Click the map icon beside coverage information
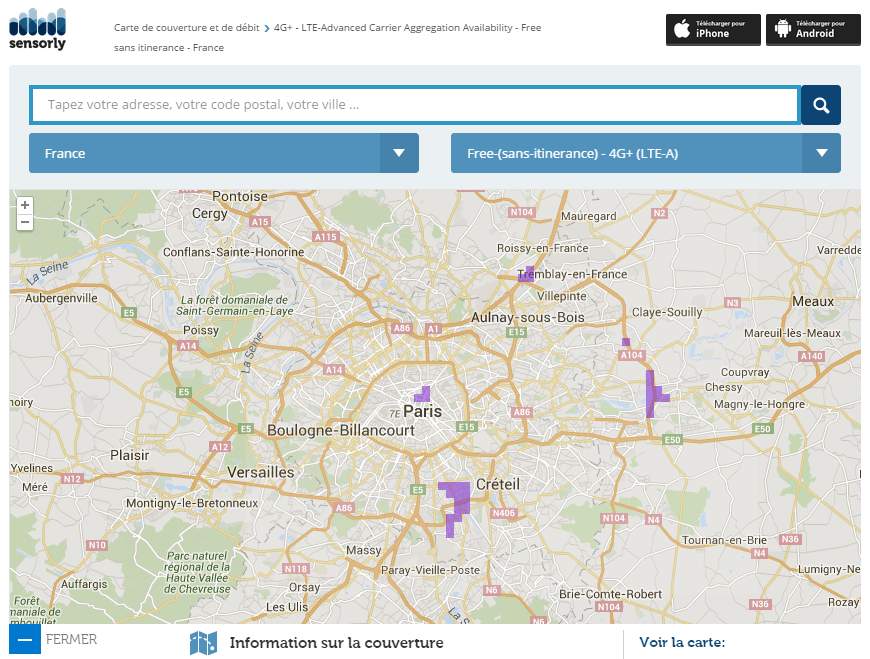Viewport: 870px width, 659px height. [203, 643]
